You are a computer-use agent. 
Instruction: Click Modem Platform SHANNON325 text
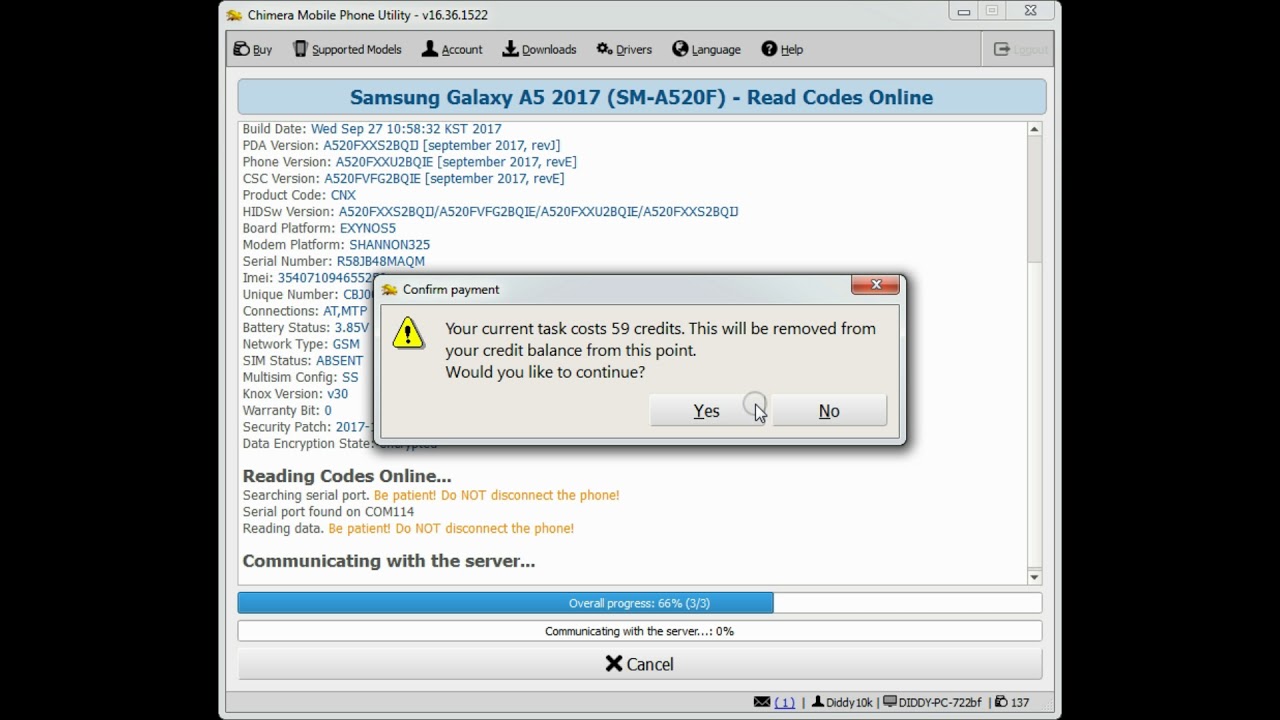[336, 245]
